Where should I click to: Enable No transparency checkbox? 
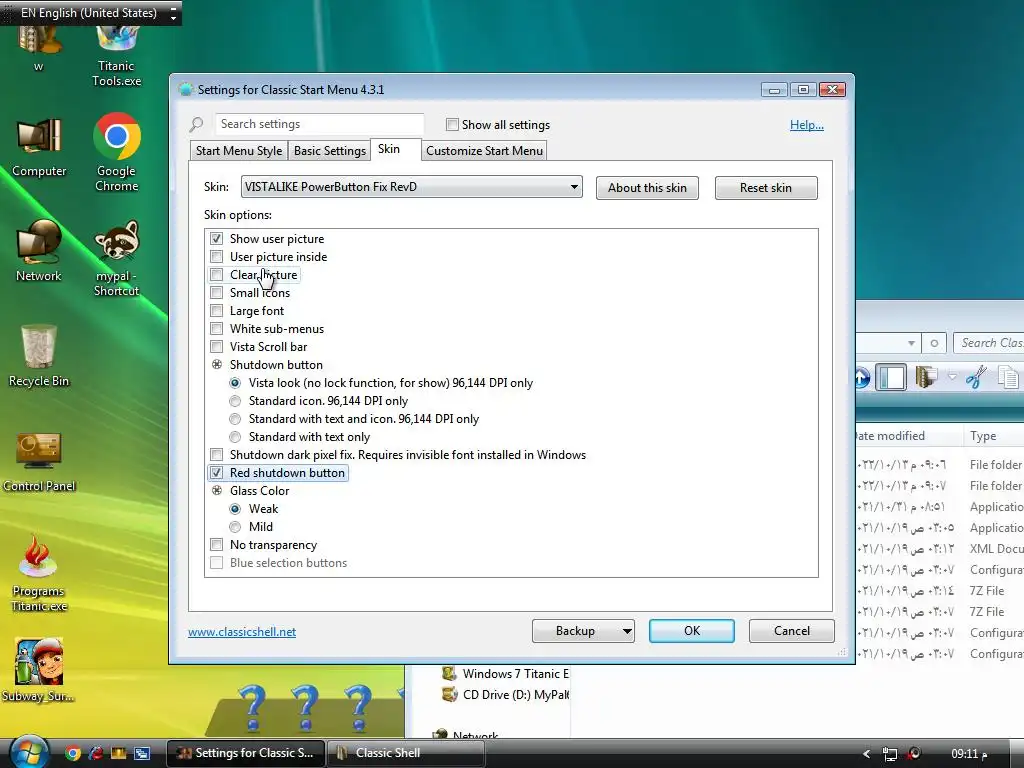tap(216, 545)
